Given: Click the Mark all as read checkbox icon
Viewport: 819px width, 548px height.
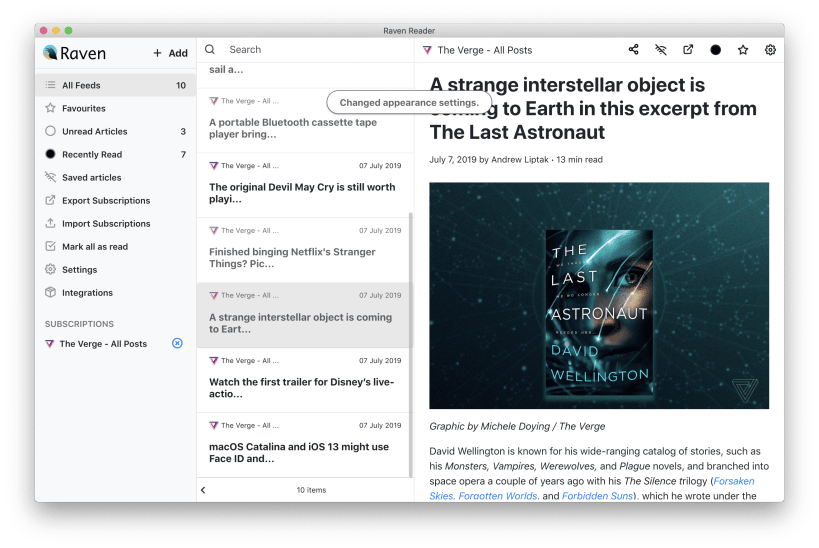Looking at the screenshot, I should (50, 246).
